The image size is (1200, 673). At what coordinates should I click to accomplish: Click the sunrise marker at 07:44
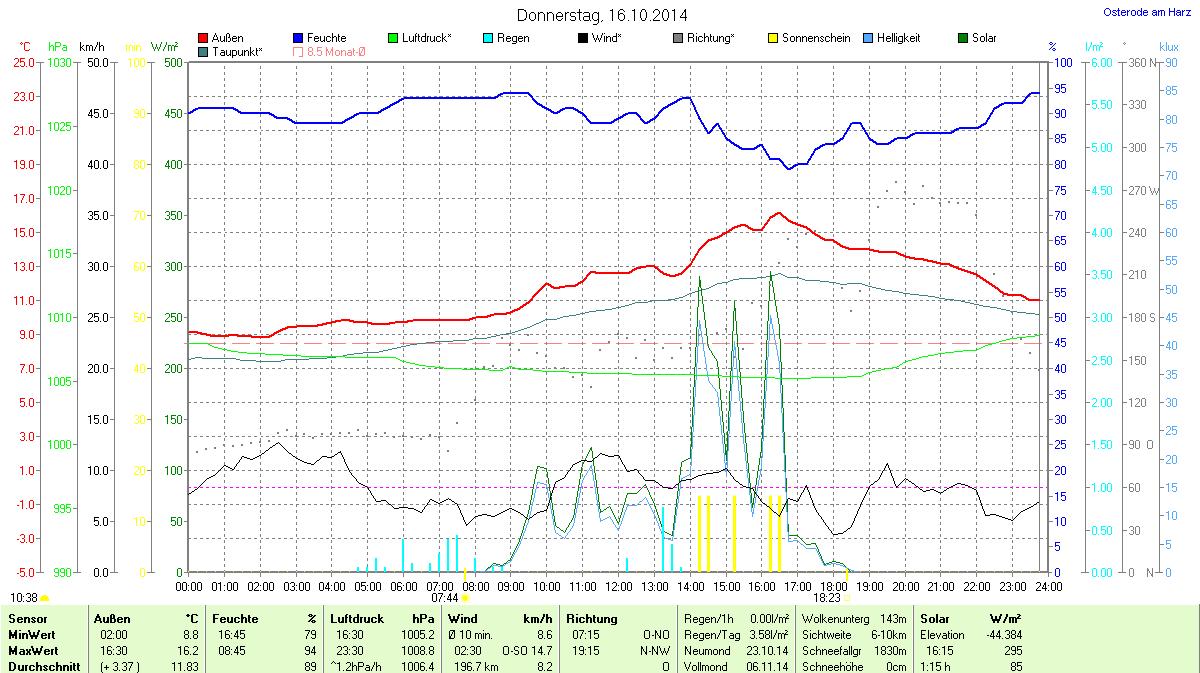[x=465, y=598]
